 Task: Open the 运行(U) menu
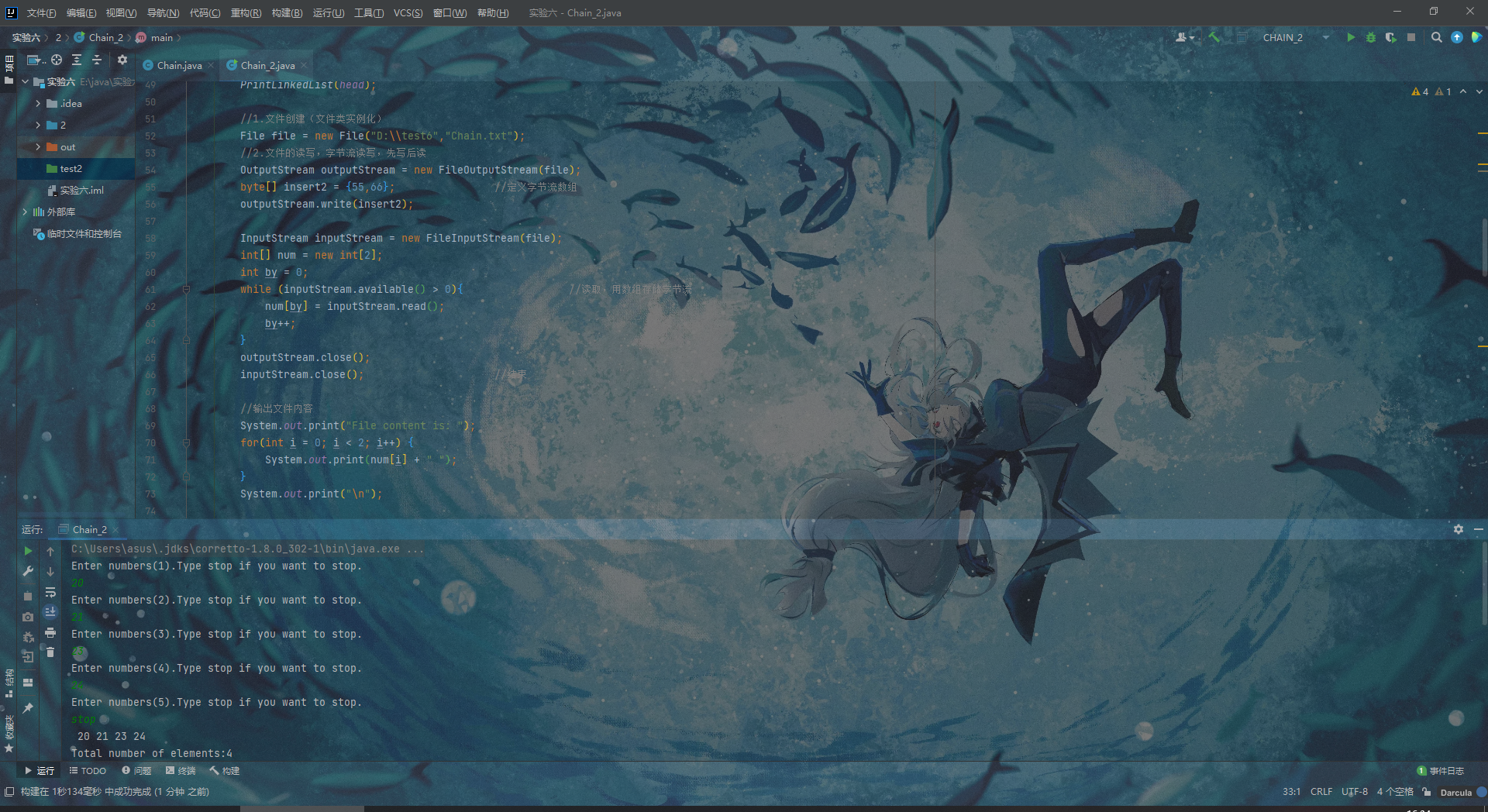(329, 12)
